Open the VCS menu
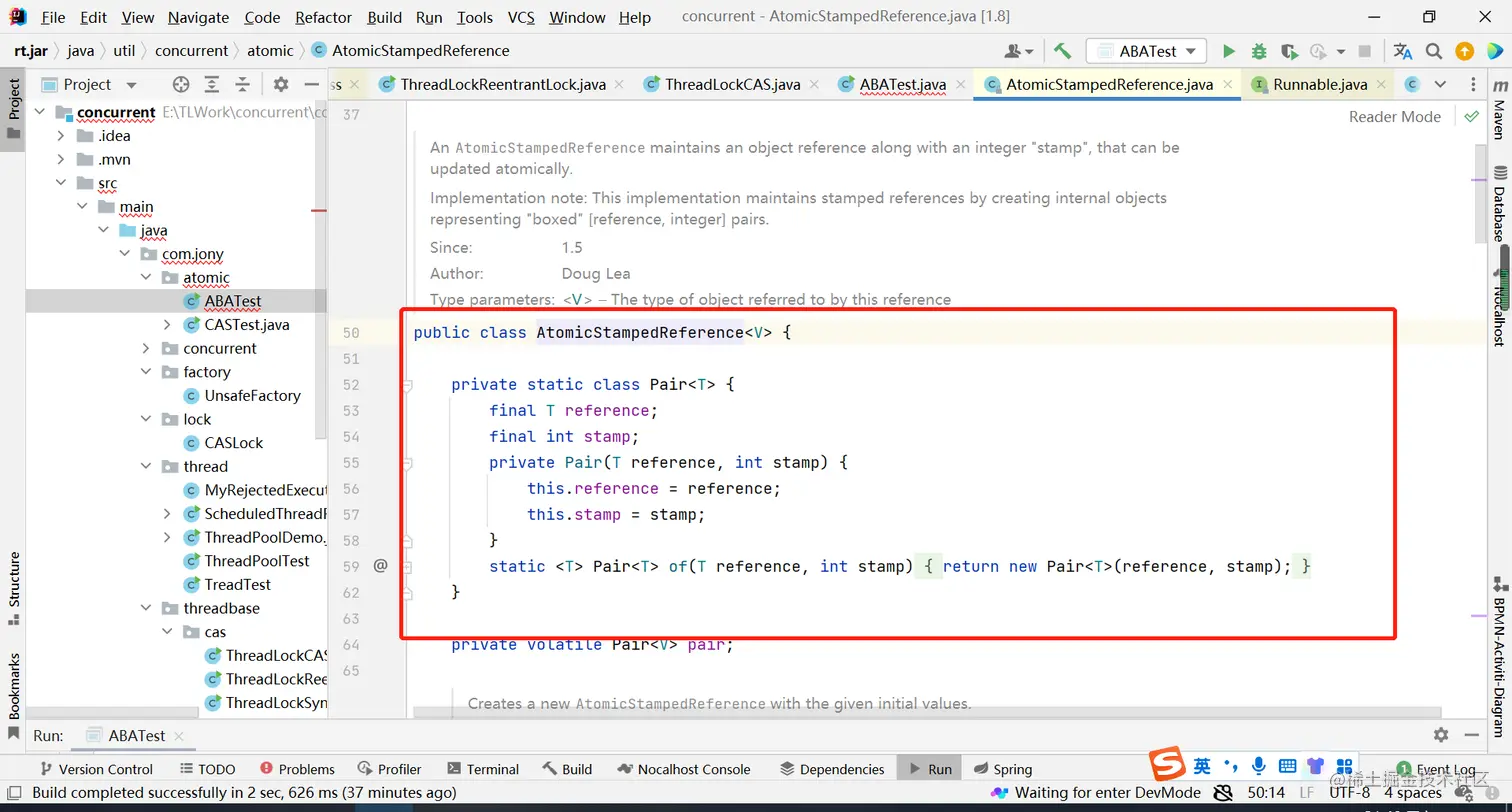This screenshot has width=1512, height=812. click(x=521, y=17)
